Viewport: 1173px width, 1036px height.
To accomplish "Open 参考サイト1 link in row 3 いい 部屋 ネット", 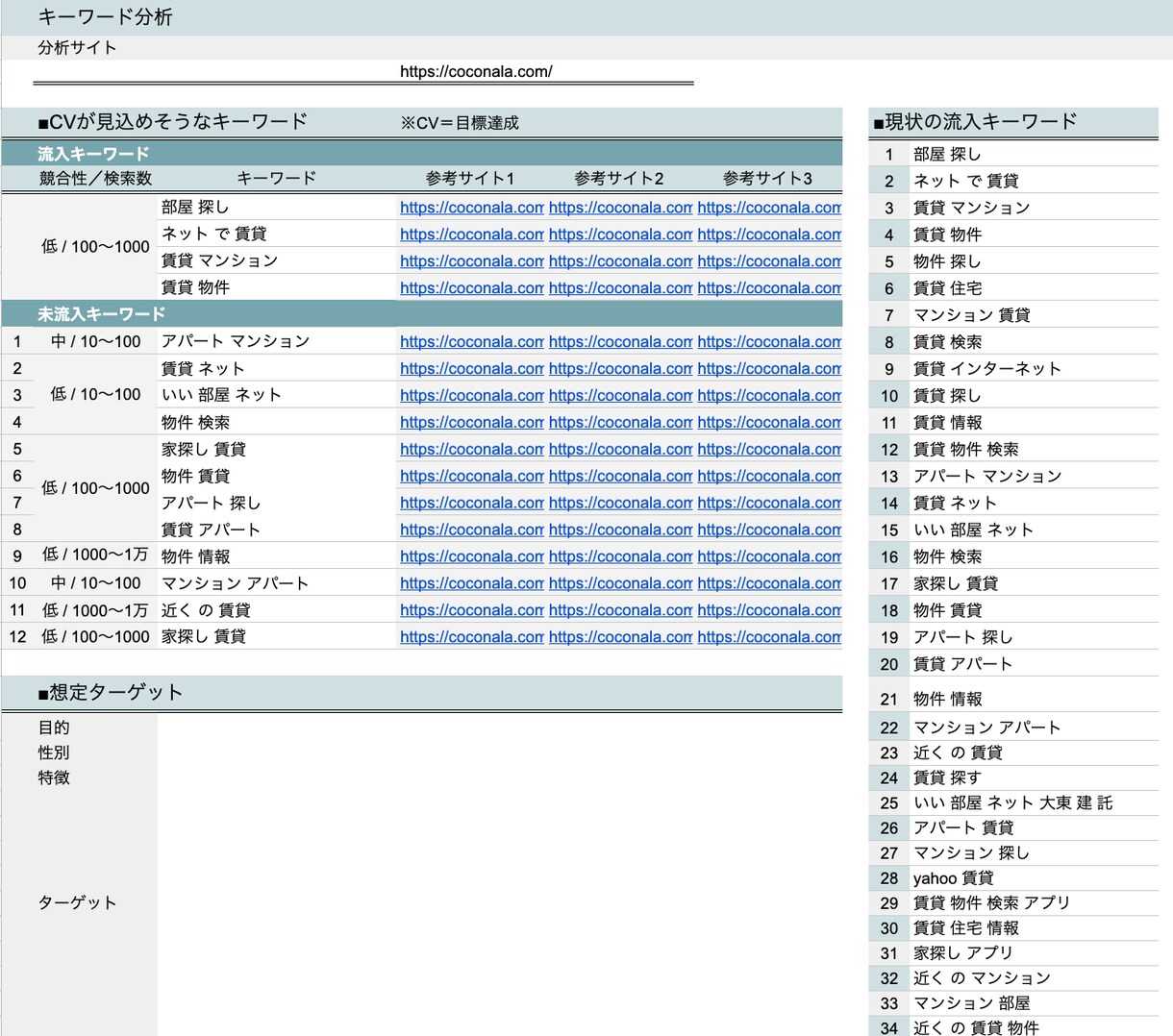I will (472, 395).
